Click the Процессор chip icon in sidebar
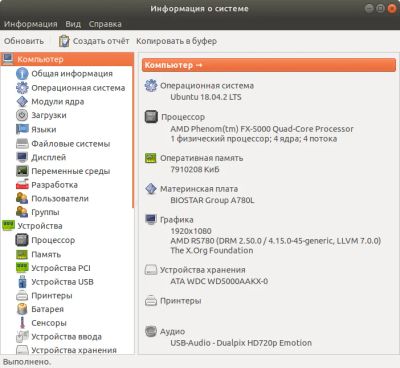The image size is (400, 368). pyautogui.click(x=22, y=240)
